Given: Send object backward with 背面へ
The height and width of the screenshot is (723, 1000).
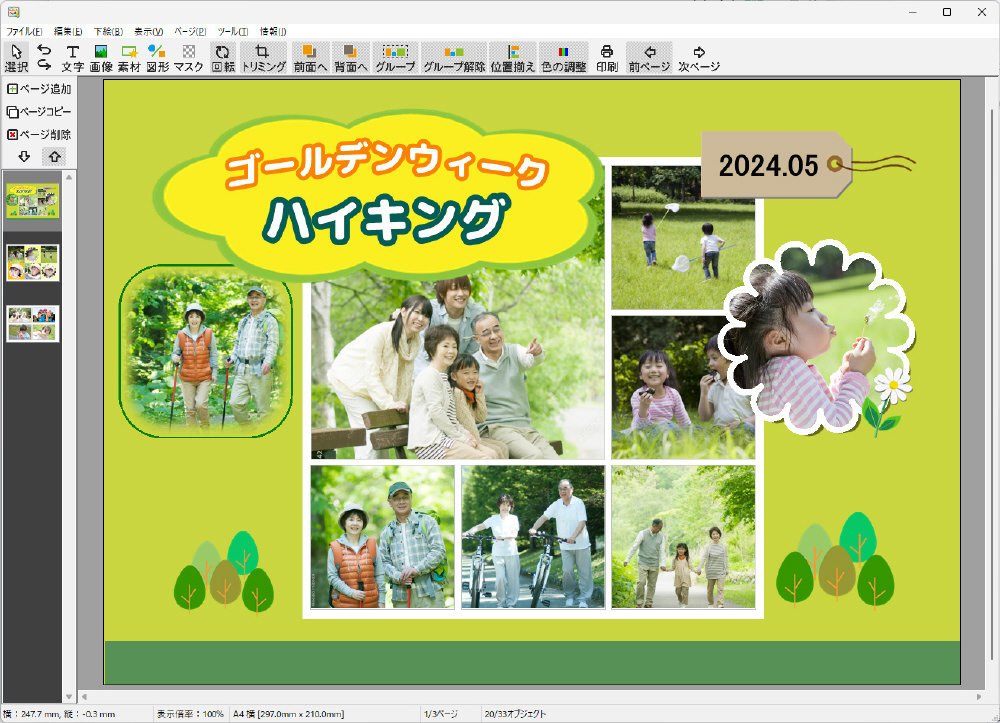Looking at the screenshot, I should 350,58.
